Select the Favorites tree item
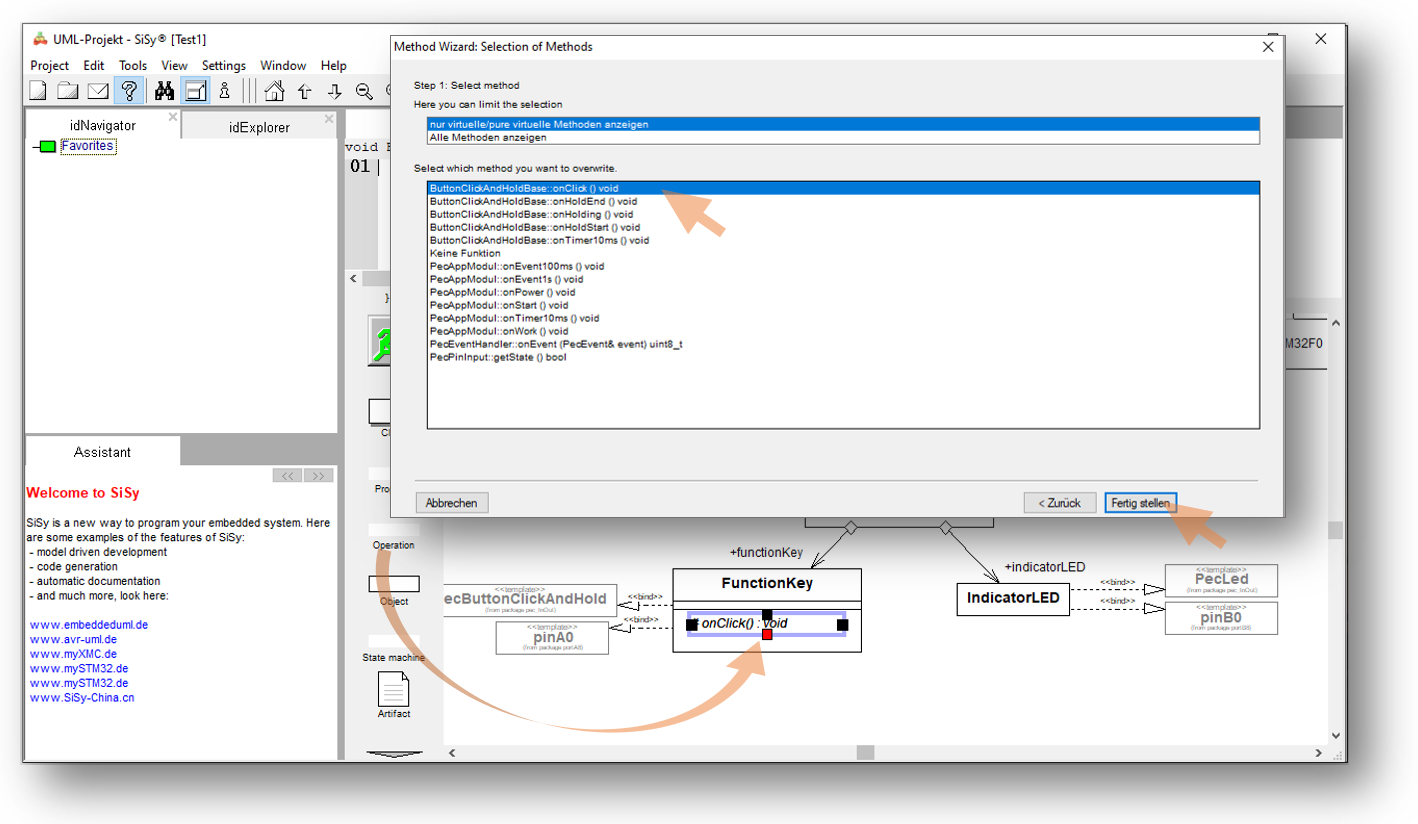This screenshot has width=1418, height=824. click(87, 146)
